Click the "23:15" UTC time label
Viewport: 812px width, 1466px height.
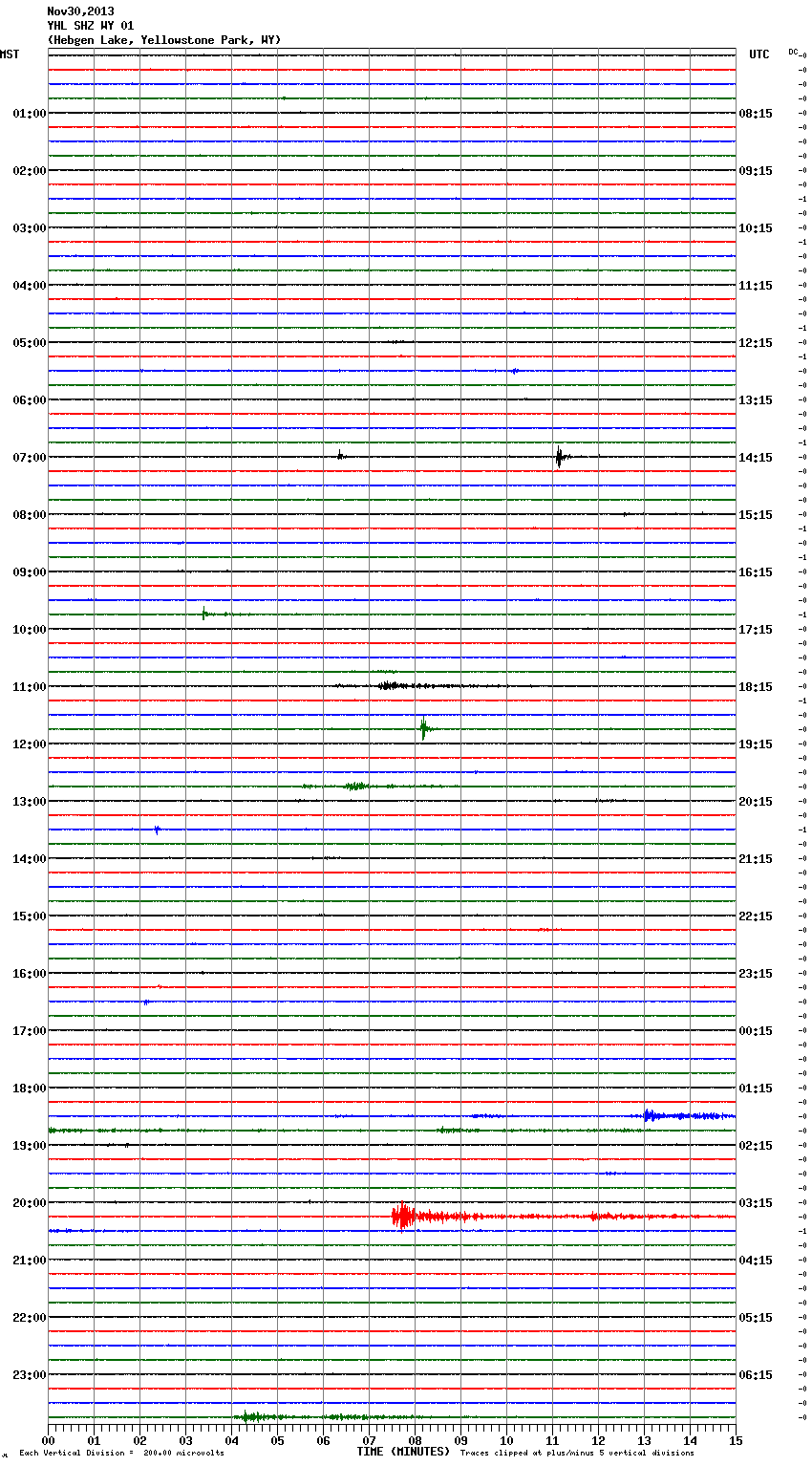pos(756,974)
